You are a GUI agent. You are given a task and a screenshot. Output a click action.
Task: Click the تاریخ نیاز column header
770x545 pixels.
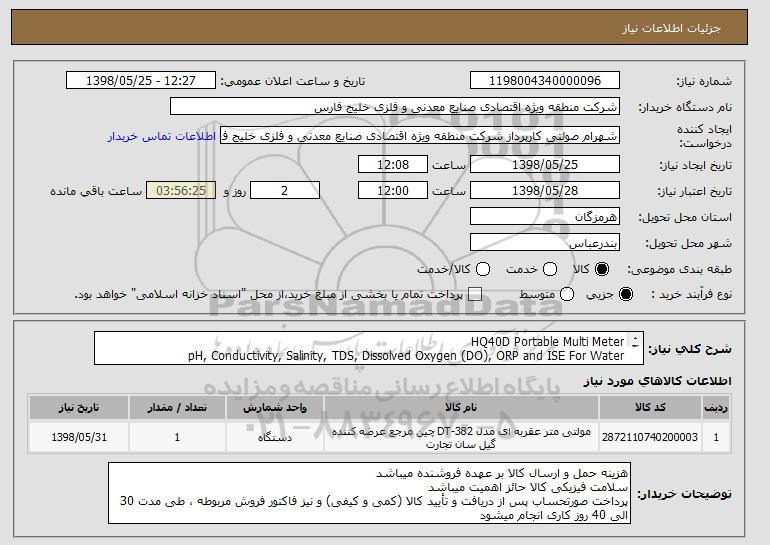[79, 408]
